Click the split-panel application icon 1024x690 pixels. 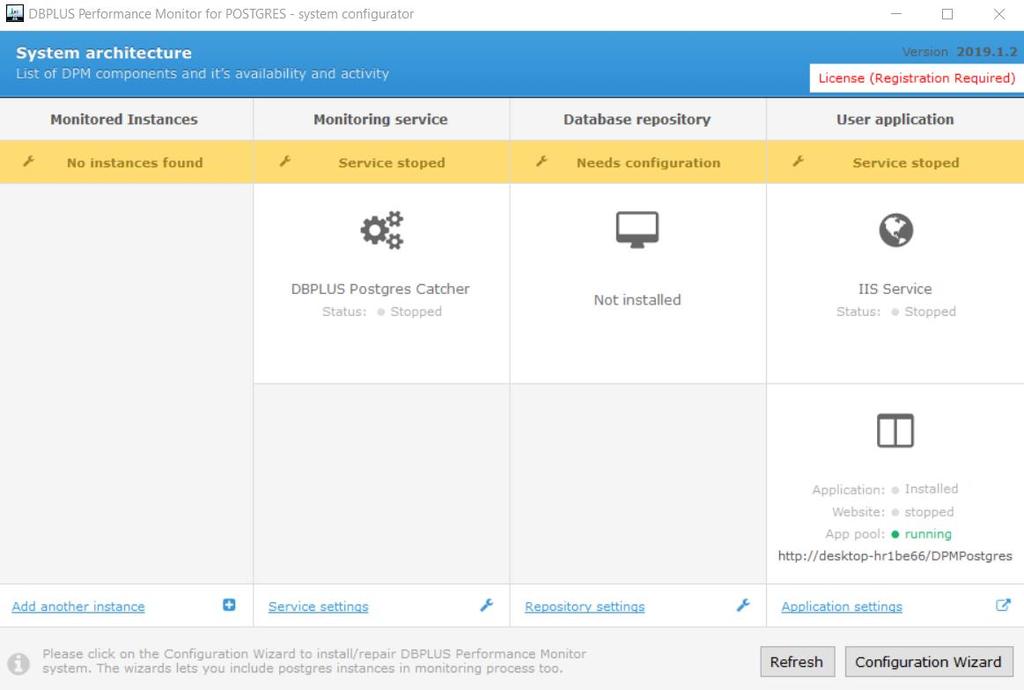tap(895, 431)
